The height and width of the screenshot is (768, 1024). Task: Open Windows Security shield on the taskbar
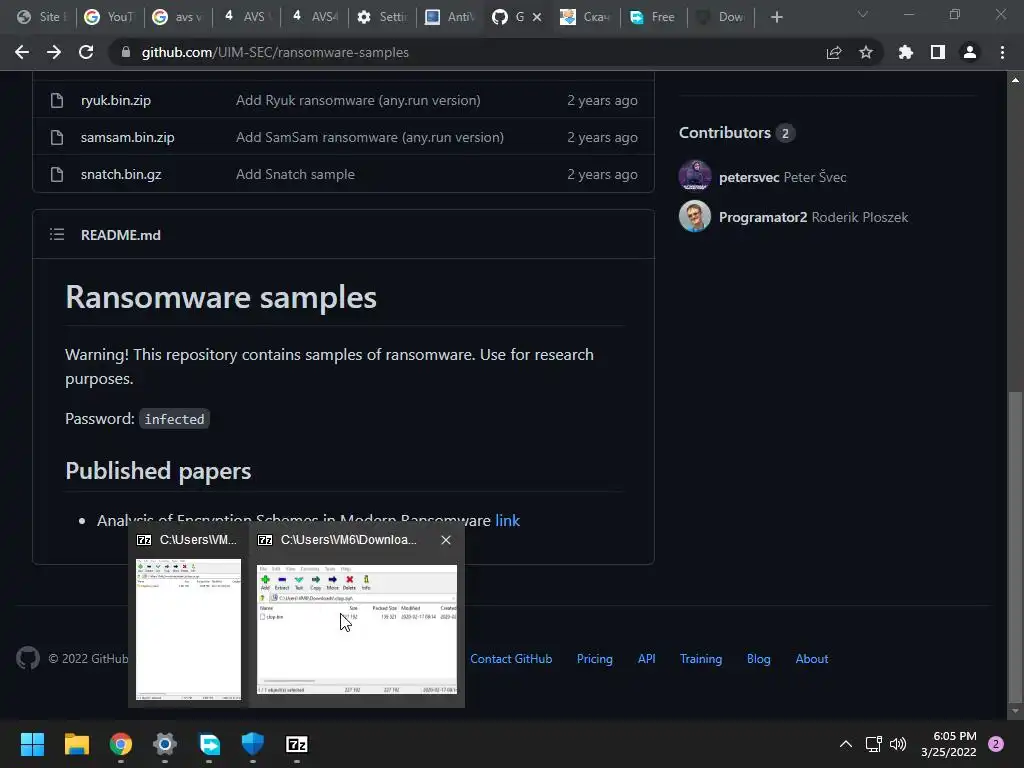tap(253, 744)
